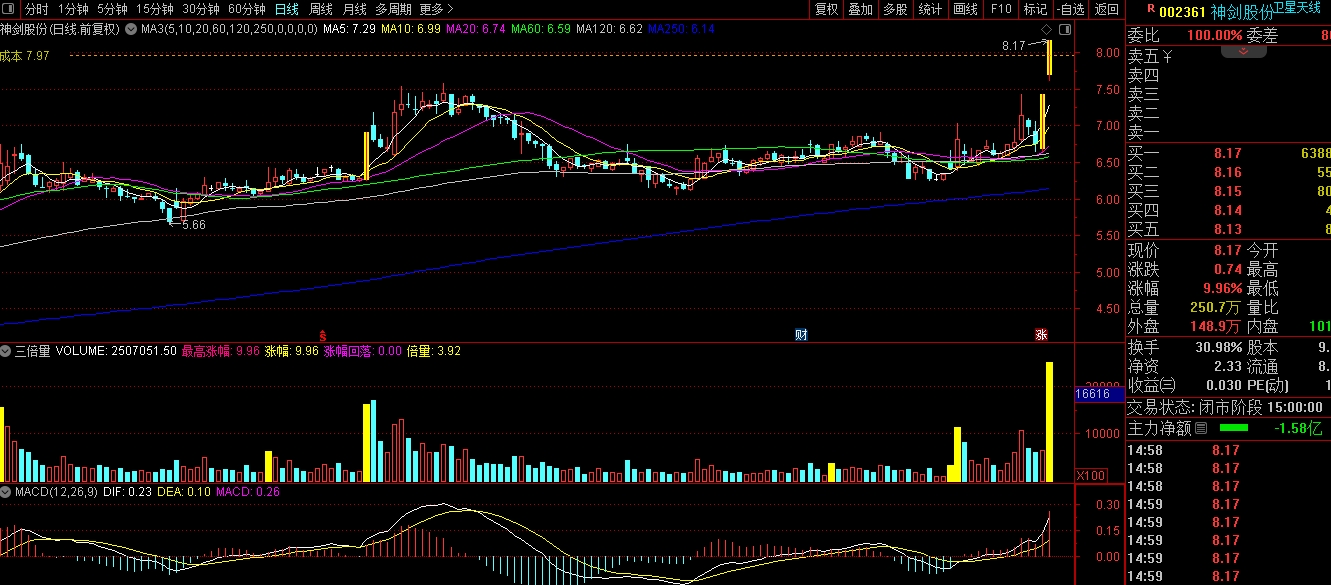Open the MA3 indicator settings dropdown
Viewport: 1331px width, 585px height.
(131, 29)
